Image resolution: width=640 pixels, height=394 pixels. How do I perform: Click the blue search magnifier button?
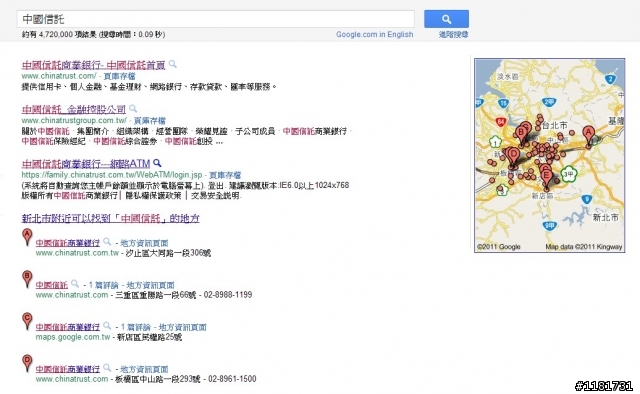click(446, 19)
